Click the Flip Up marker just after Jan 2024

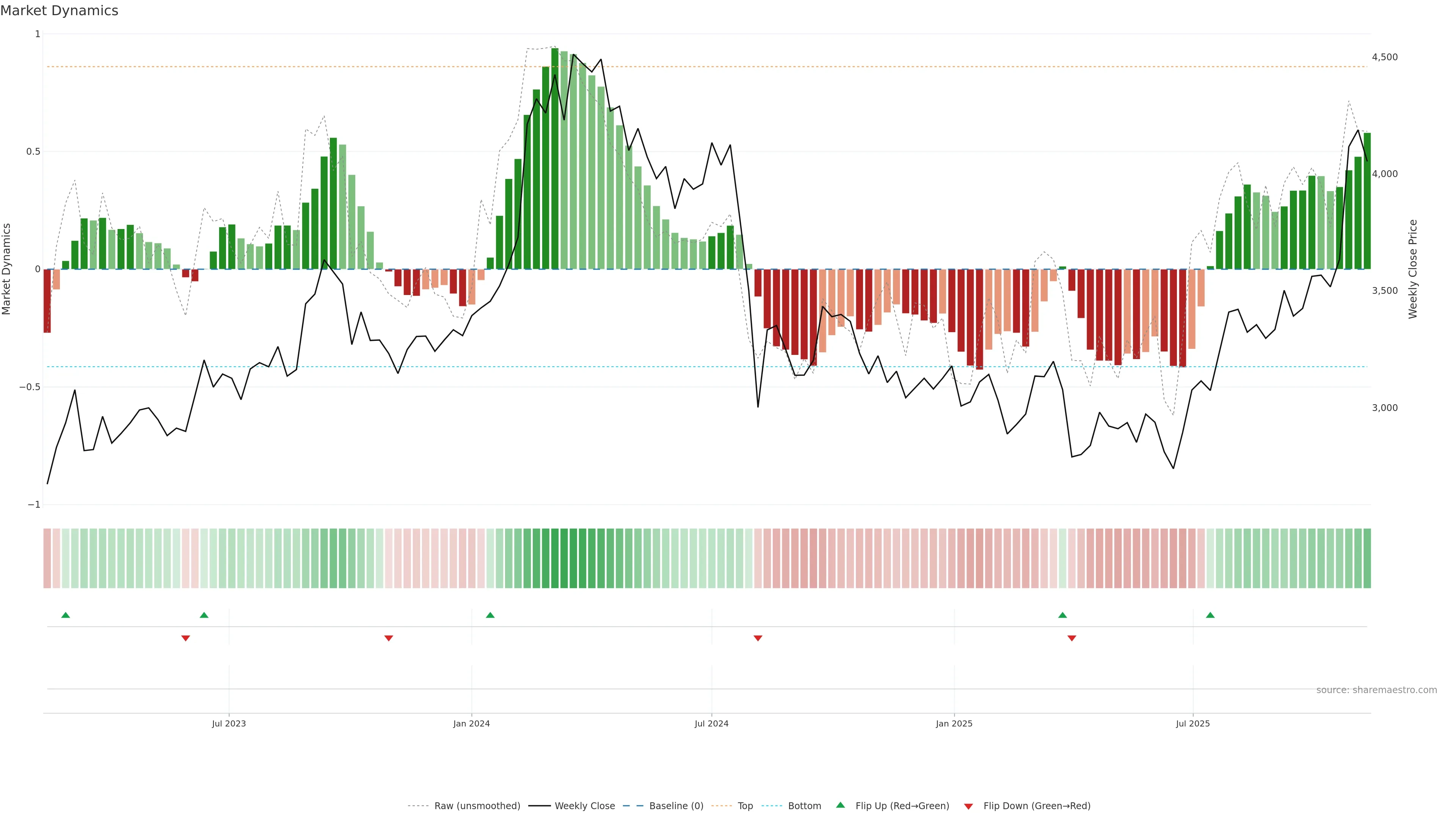tap(490, 615)
